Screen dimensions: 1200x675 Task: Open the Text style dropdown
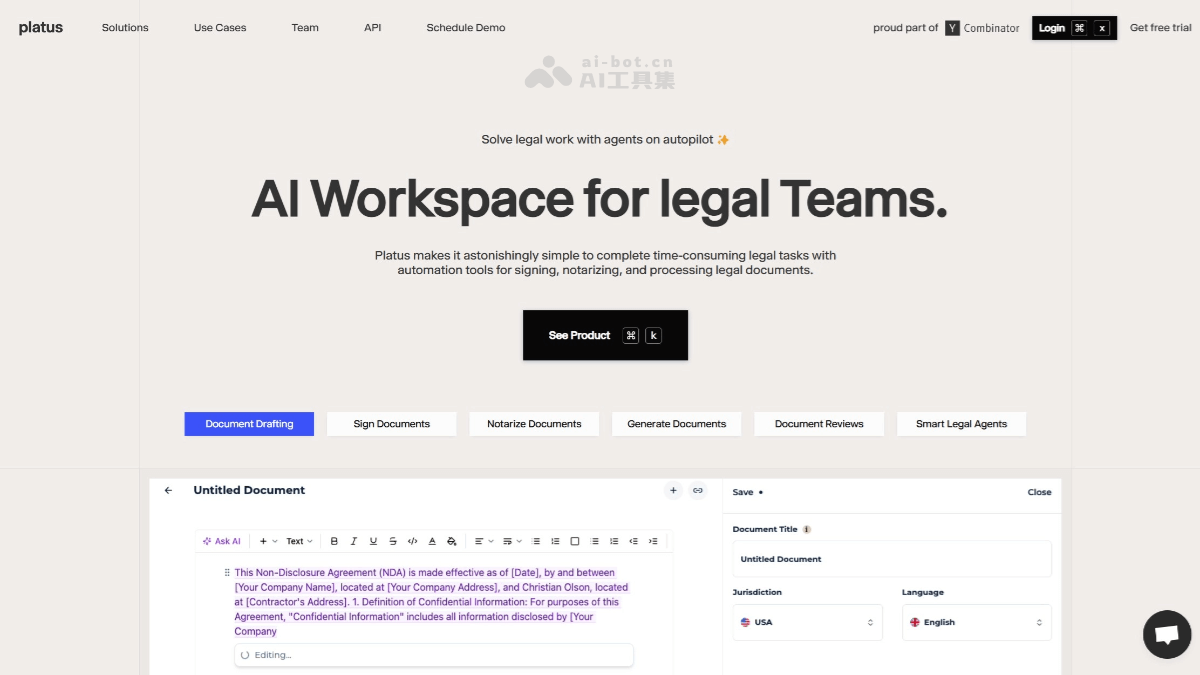point(299,541)
